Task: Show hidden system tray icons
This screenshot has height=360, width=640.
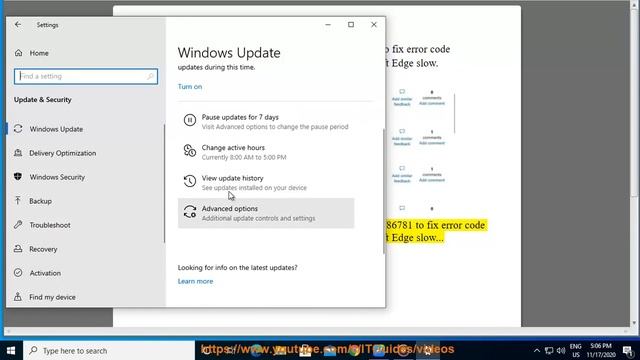Action: tap(537, 351)
